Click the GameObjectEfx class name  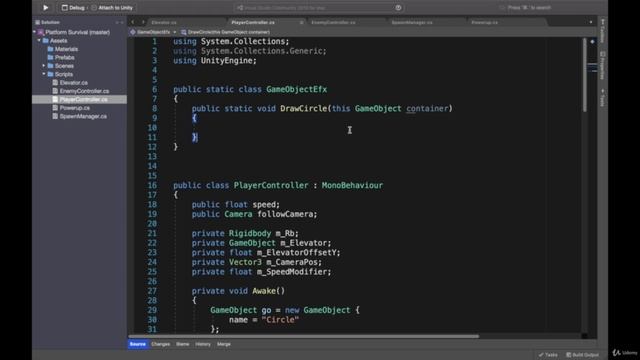[x=296, y=89]
